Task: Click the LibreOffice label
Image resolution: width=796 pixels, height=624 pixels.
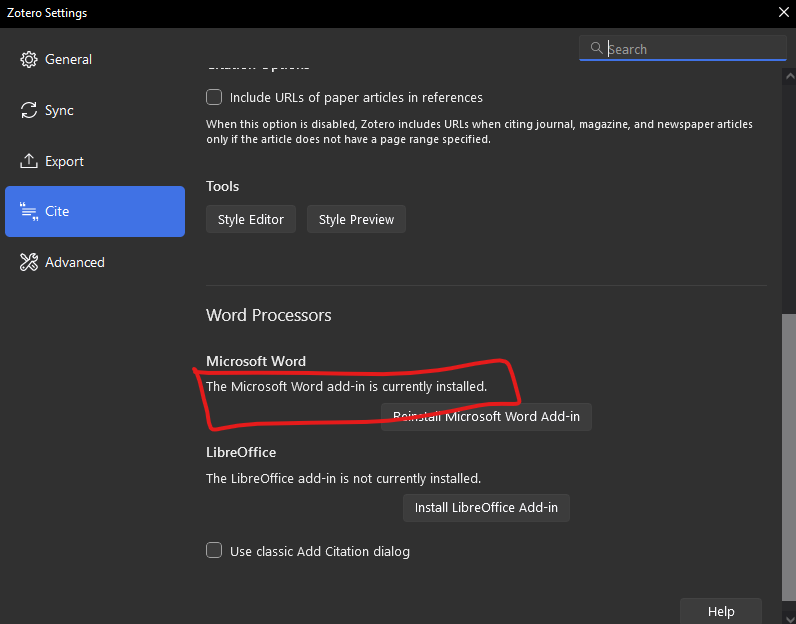Action: [x=241, y=452]
